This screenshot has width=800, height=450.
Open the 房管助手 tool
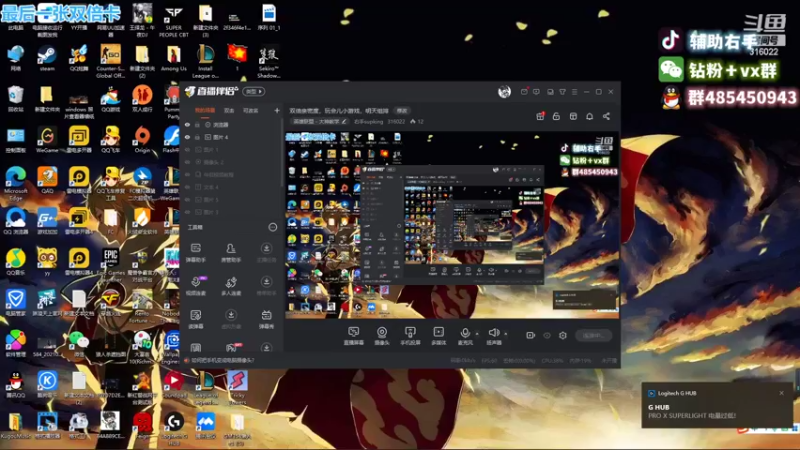(x=231, y=252)
